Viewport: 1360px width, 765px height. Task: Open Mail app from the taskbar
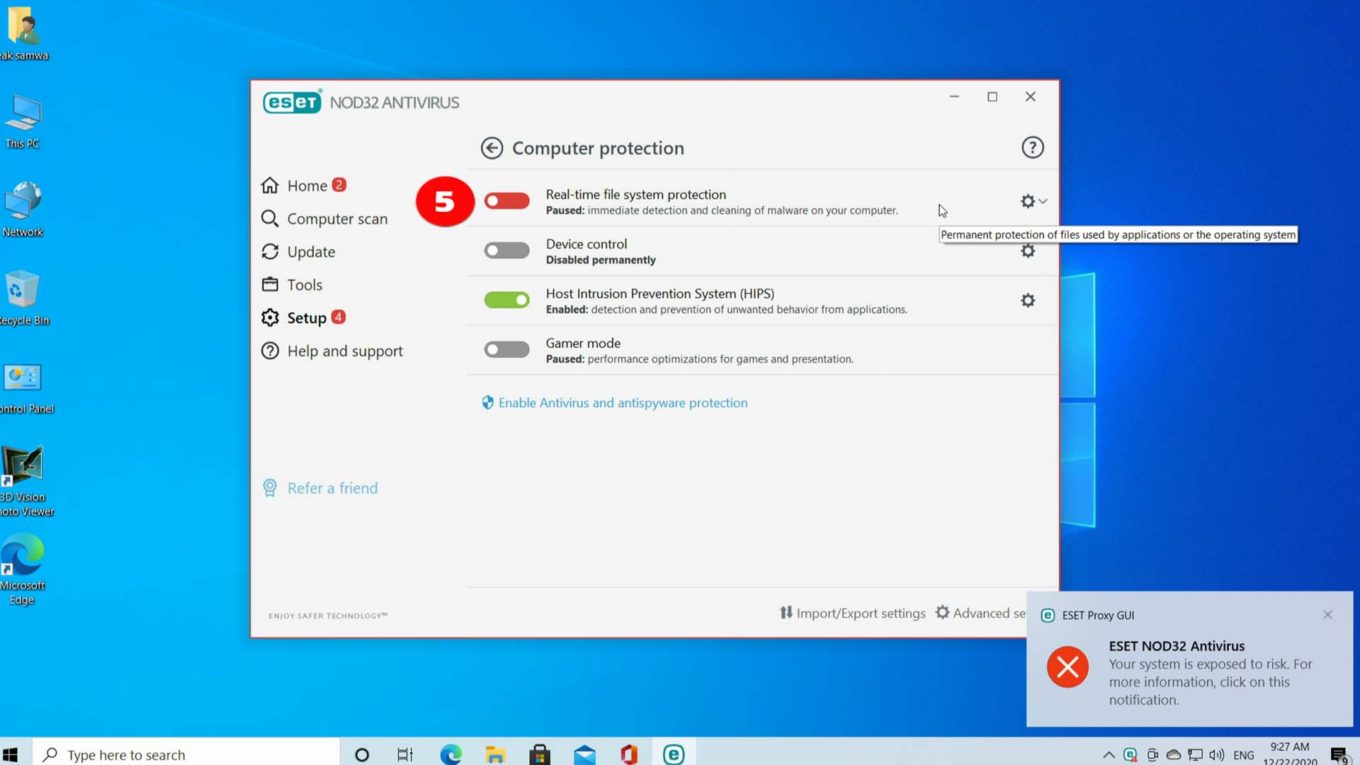coord(584,755)
